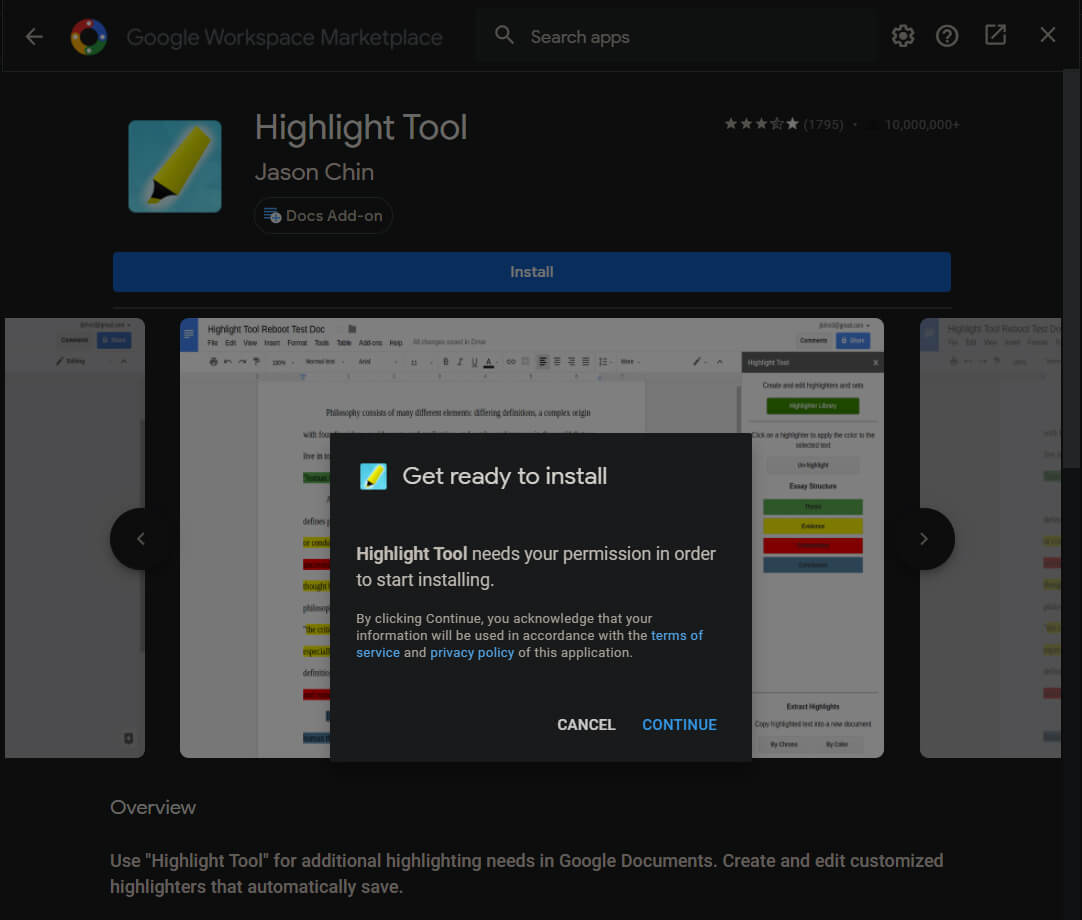Click the Table menu in screenshot Doc
Viewport: 1082px width, 920px height.
point(344,342)
